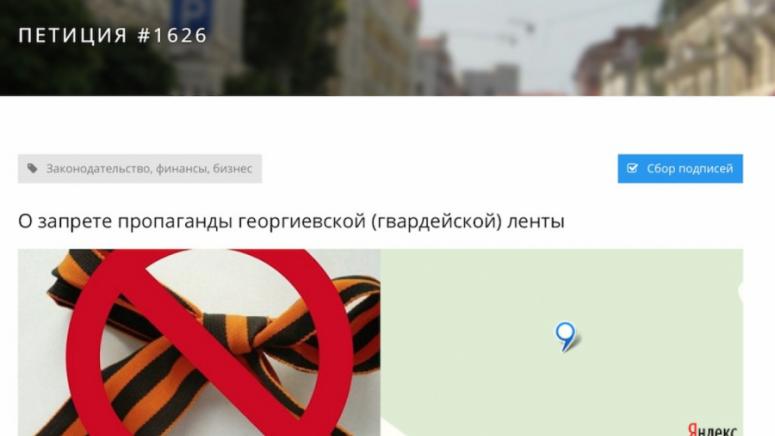
Task: Open the orange-black ribbon knot picture
Action: click(199, 343)
